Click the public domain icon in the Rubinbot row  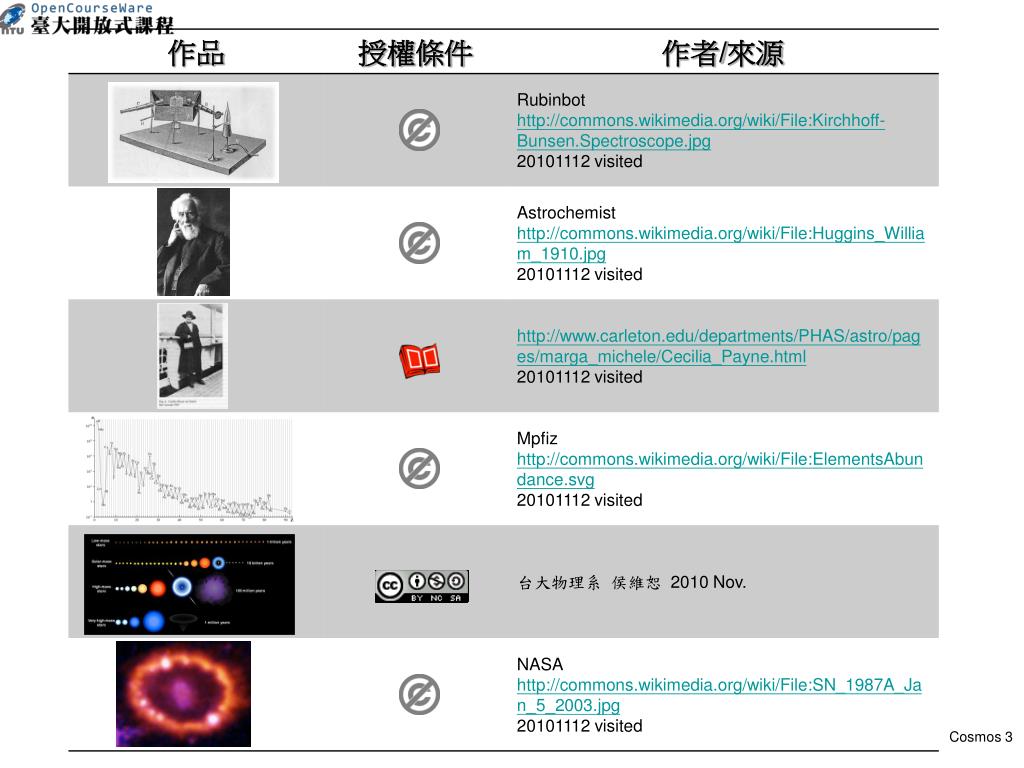pyautogui.click(x=419, y=130)
